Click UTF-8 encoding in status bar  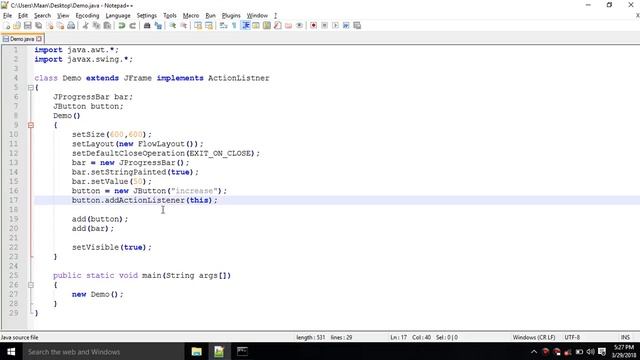click(x=572, y=338)
